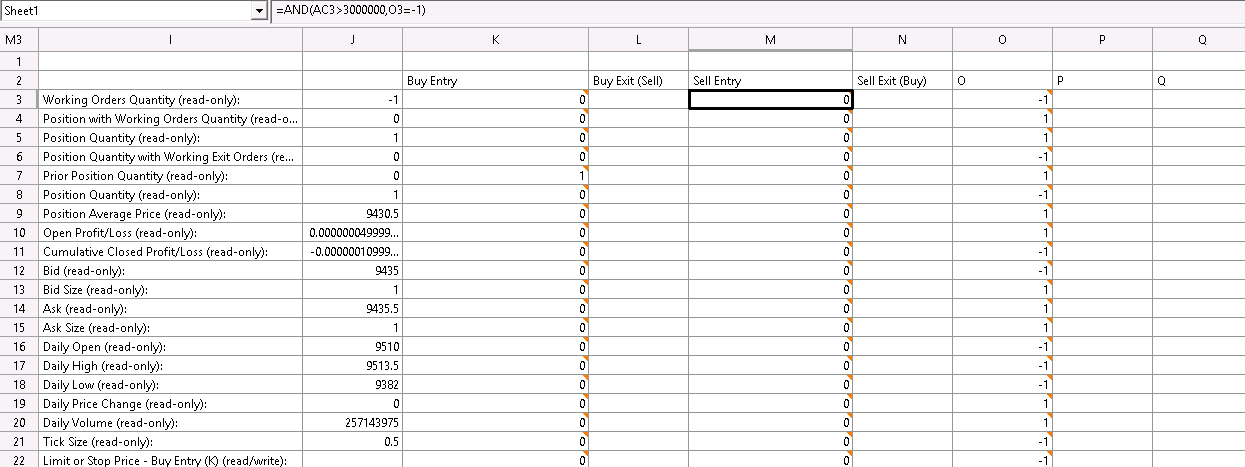Viewport: 1245px width, 467px height.
Task: Select the Daily Volume value 257143975
Action: click(352, 423)
